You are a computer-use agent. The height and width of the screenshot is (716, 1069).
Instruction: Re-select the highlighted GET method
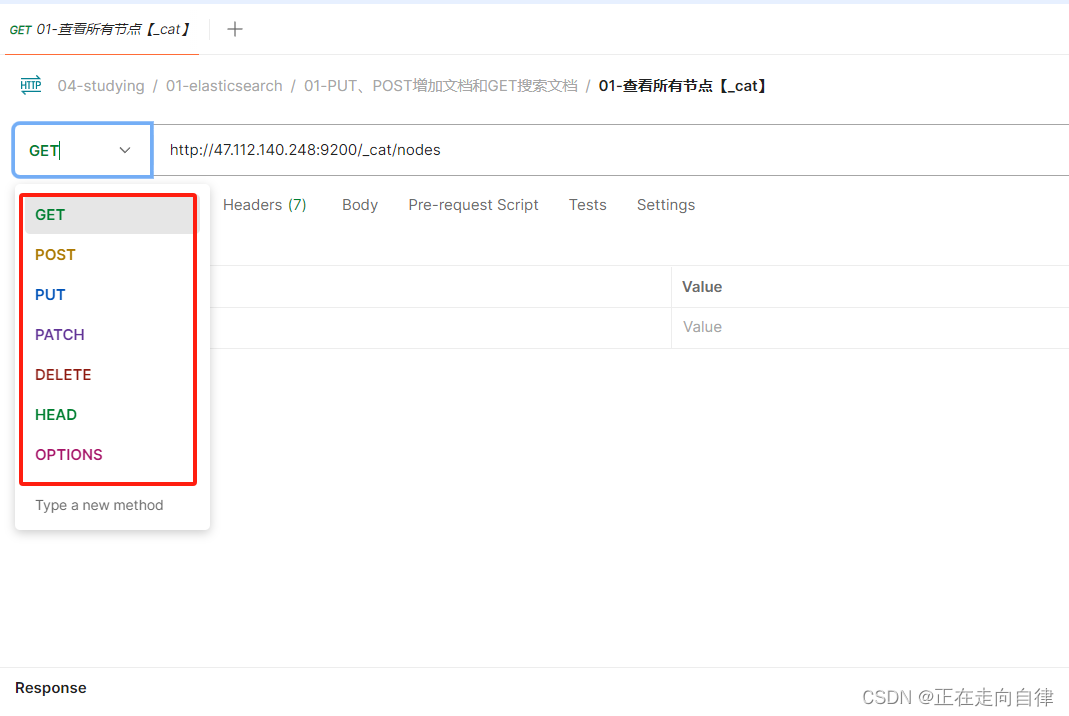point(50,214)
